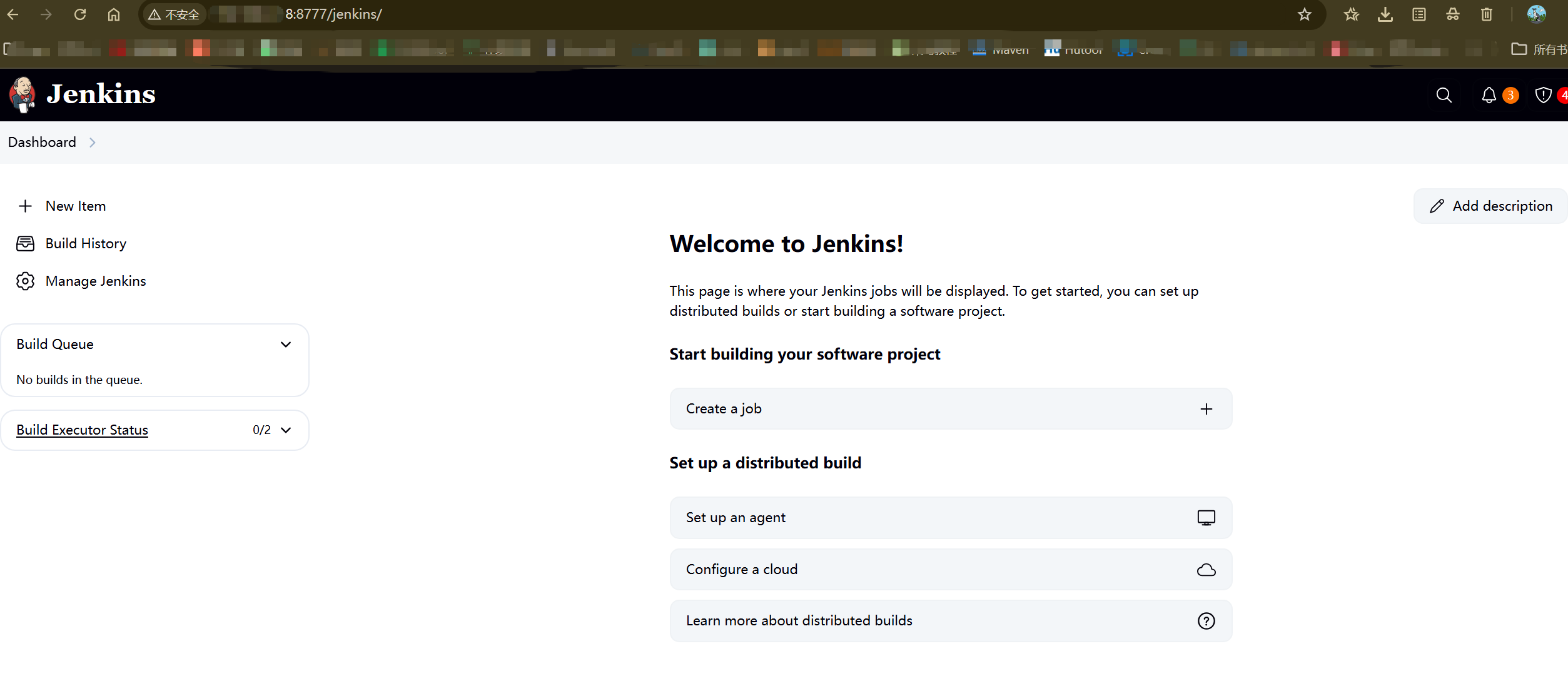Click the Jenkins butler logo
This screenshot has width=1568, height=696.
pos(23,94)
